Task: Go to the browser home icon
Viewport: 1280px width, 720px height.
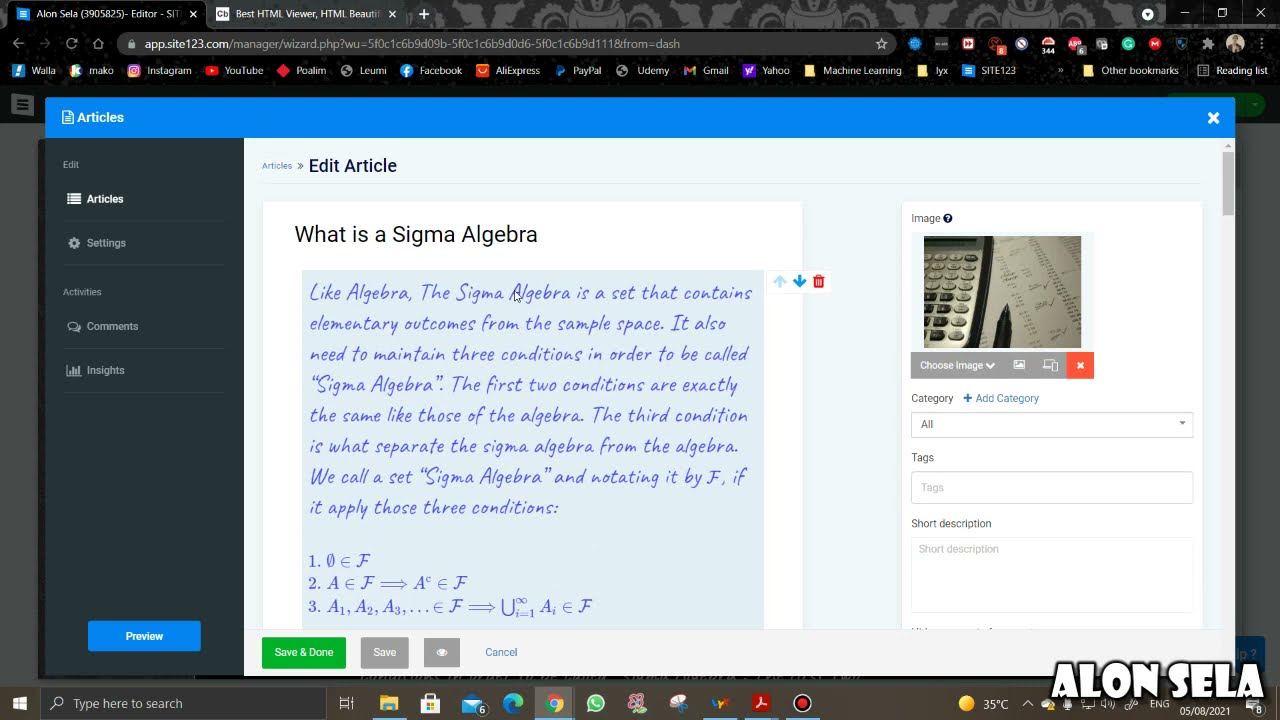Action: [x=98, y=44]
